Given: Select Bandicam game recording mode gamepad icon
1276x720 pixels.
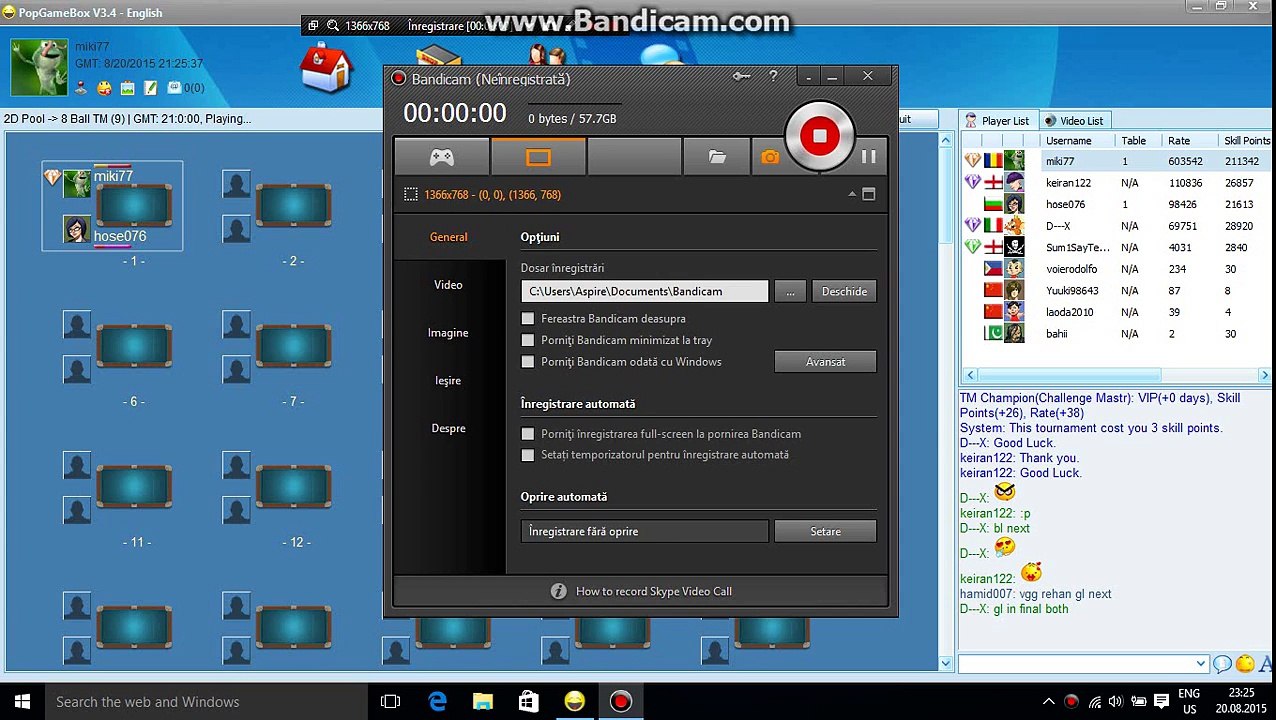Looking at the screenshot, I should (442, 157).
